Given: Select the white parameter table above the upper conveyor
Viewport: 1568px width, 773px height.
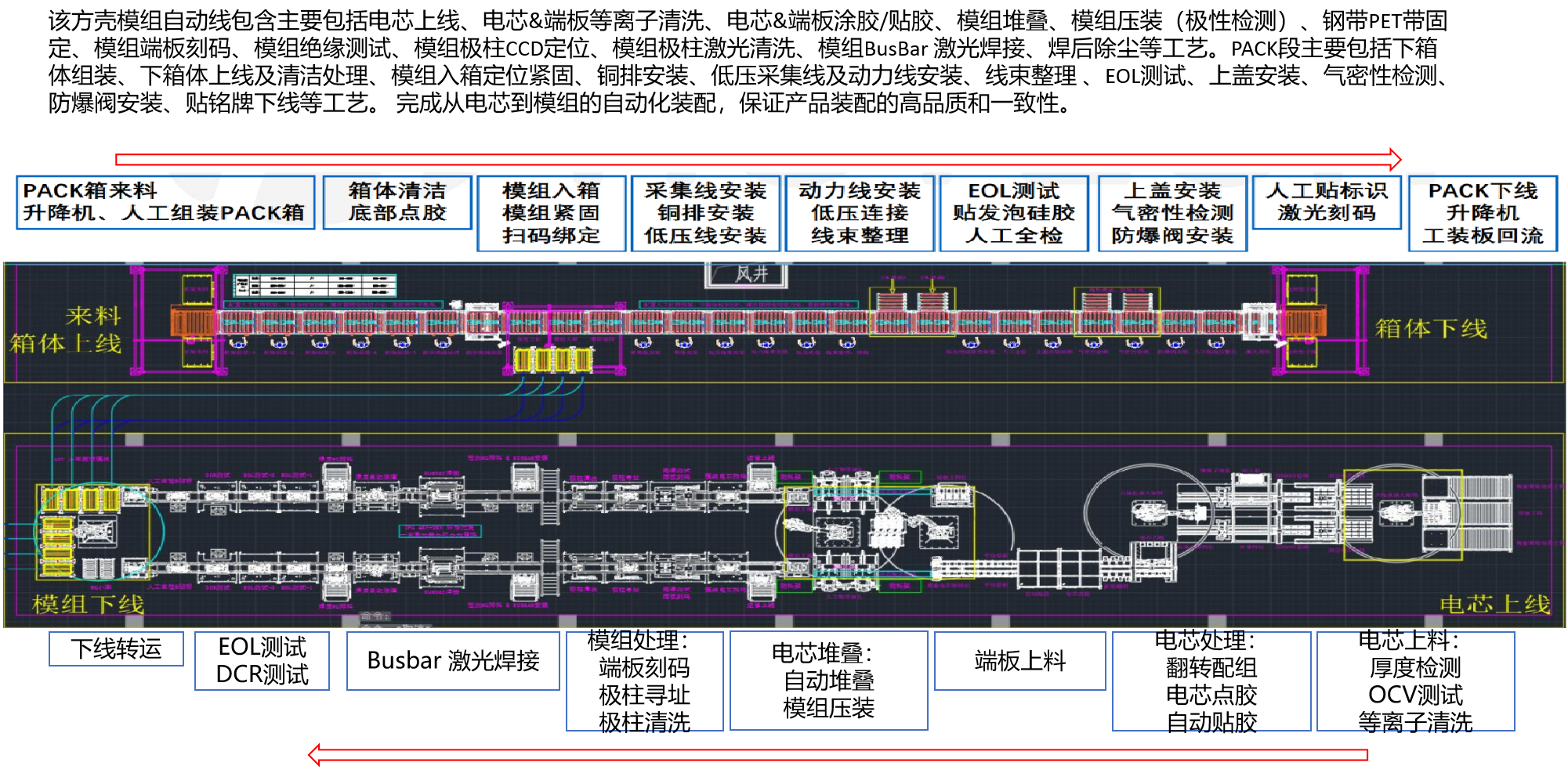Looking at the screenshot, I should pyautogui.click(x=315, y=286).
